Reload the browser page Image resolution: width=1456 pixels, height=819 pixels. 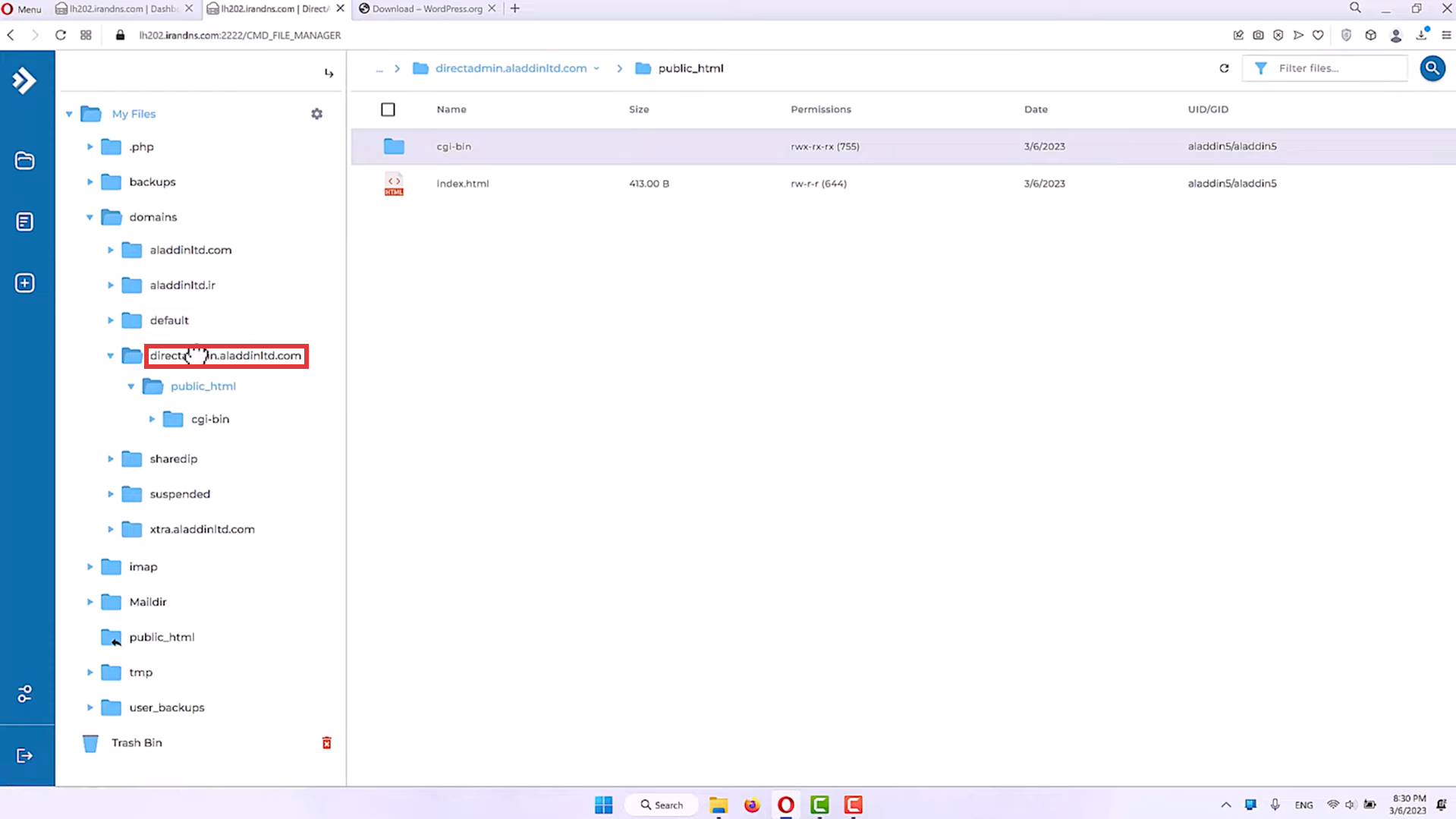click(61, 35)
